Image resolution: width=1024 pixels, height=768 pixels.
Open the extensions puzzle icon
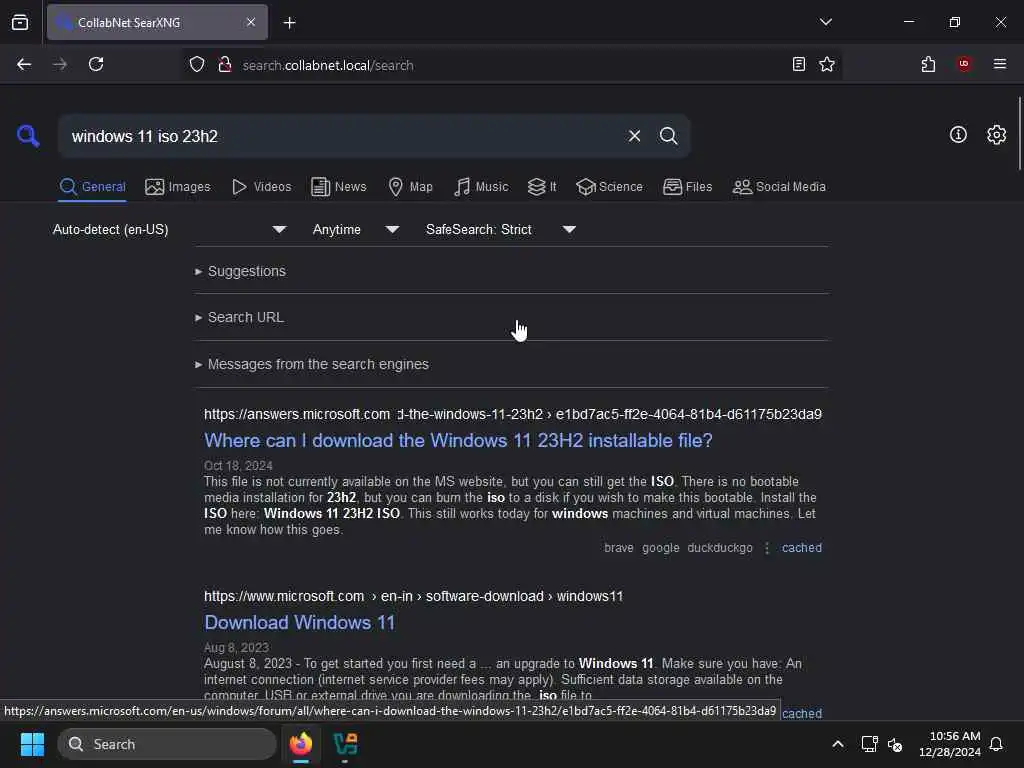tap(928, 64)
